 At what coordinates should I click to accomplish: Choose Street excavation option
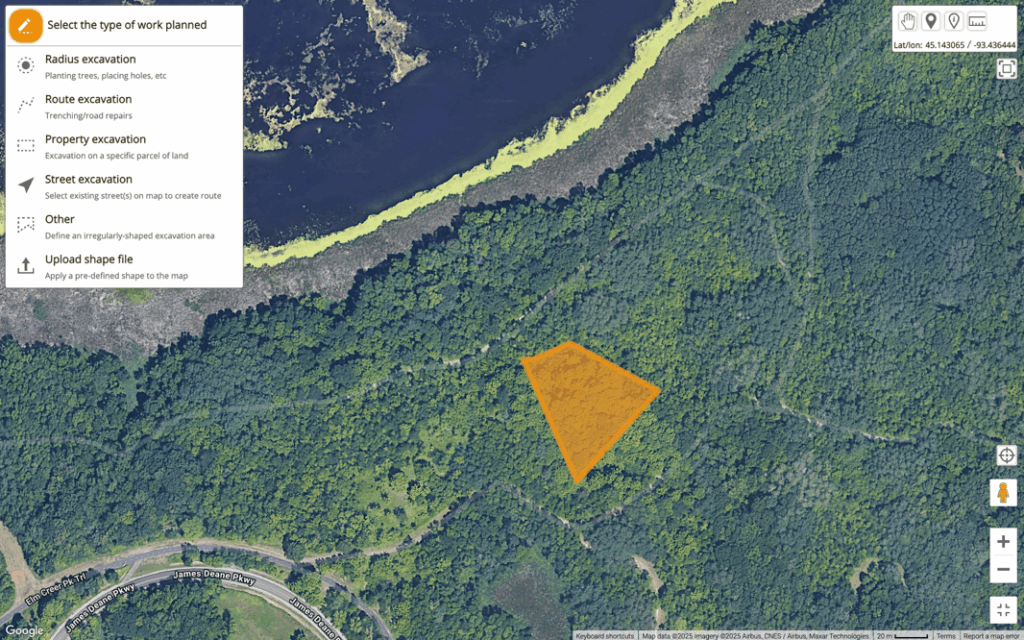click(124, 186)
